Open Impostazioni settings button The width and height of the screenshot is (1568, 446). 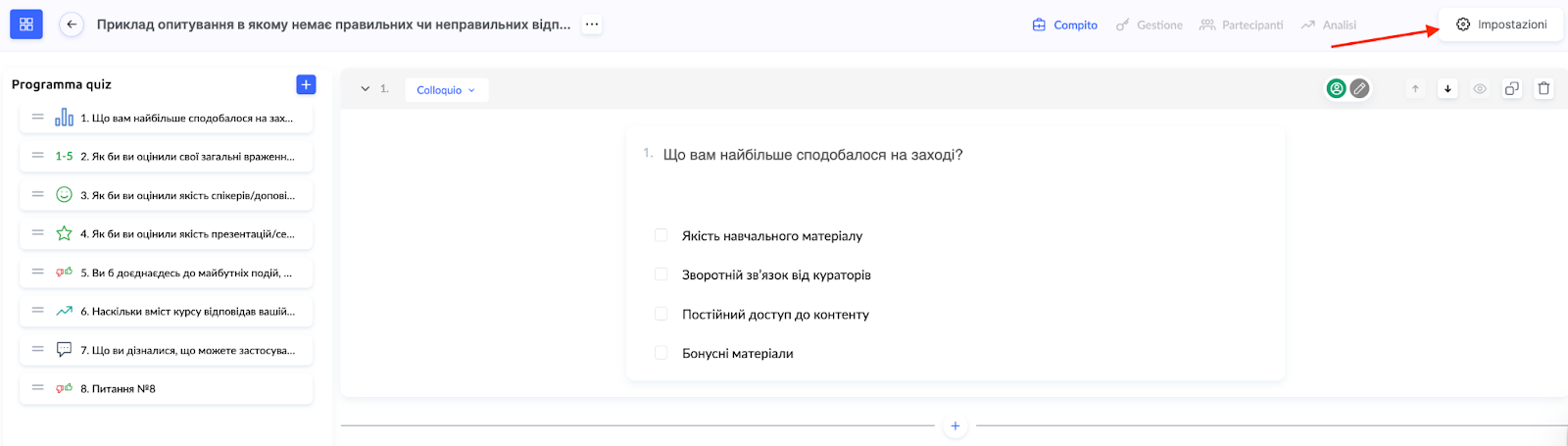[x=1501, y=25]
